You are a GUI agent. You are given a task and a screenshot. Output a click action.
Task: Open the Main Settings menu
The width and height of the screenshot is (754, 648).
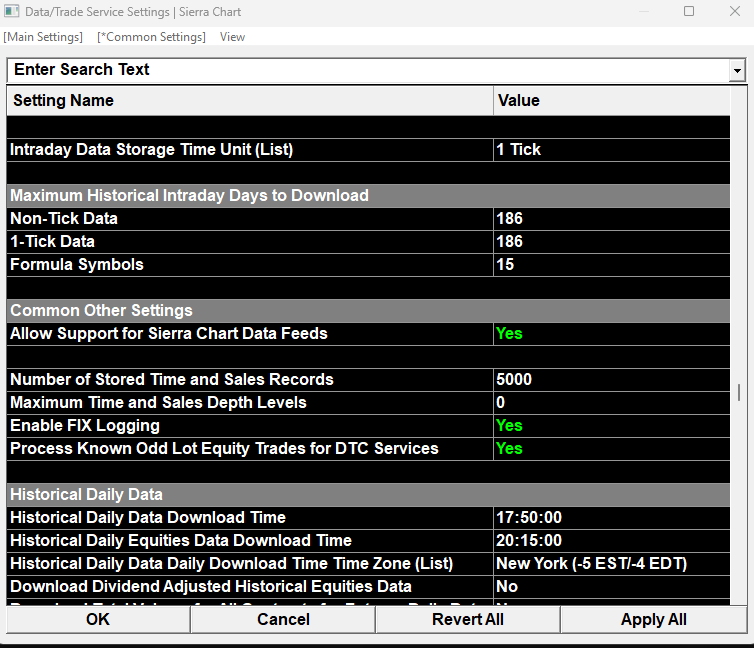click(x=43, y=37)
